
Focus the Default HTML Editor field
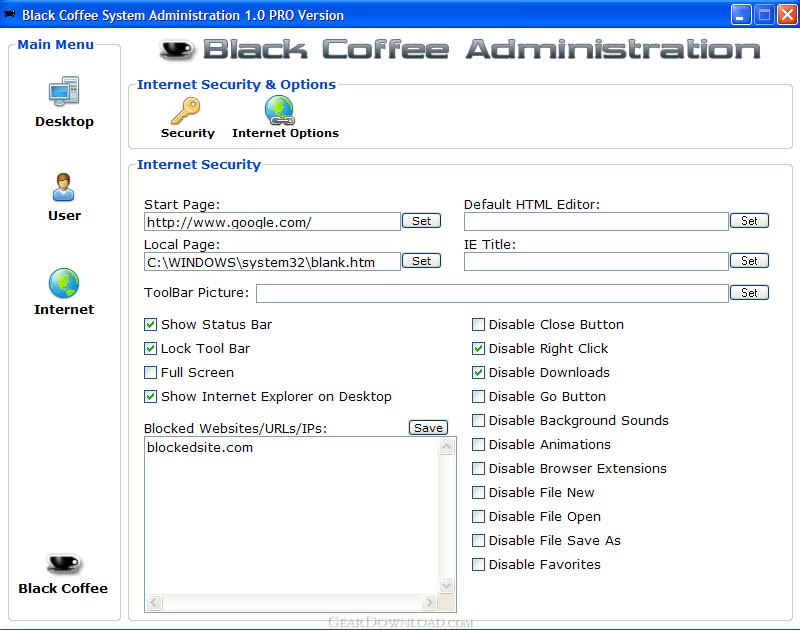coord(596,222)
